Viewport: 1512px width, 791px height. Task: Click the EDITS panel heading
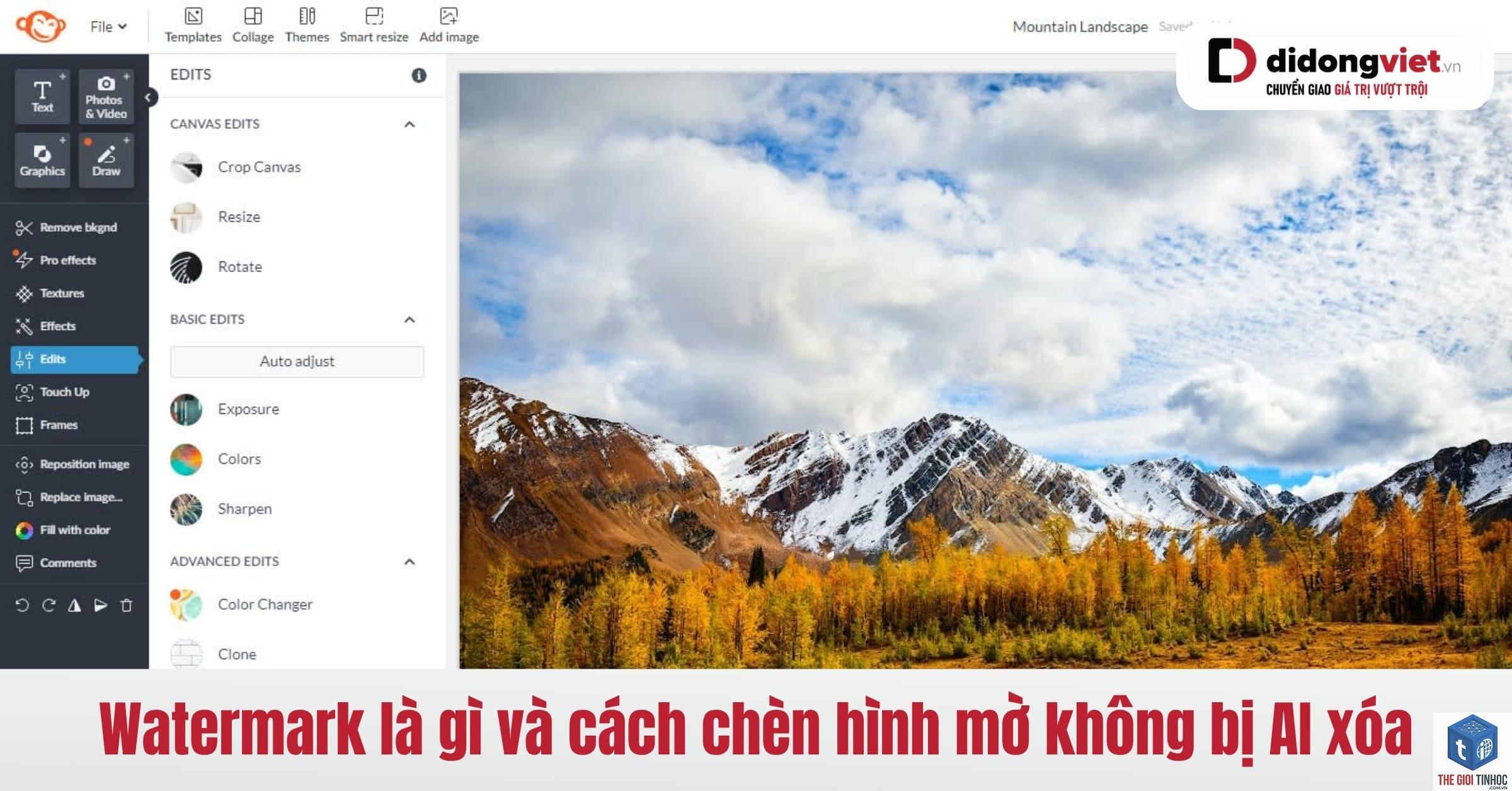click(x=191, y=75)
